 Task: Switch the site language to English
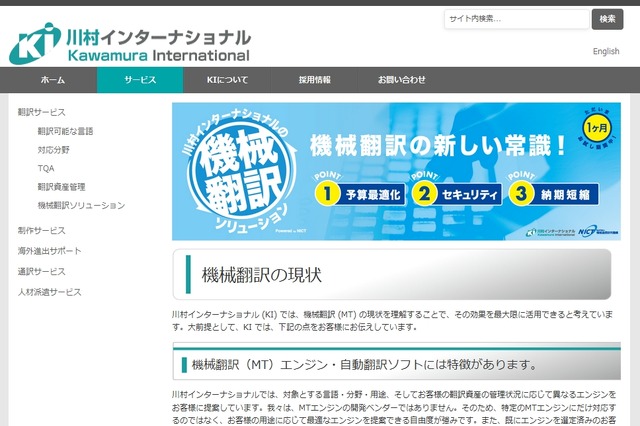pyautogui.click(x=606, y=51)
